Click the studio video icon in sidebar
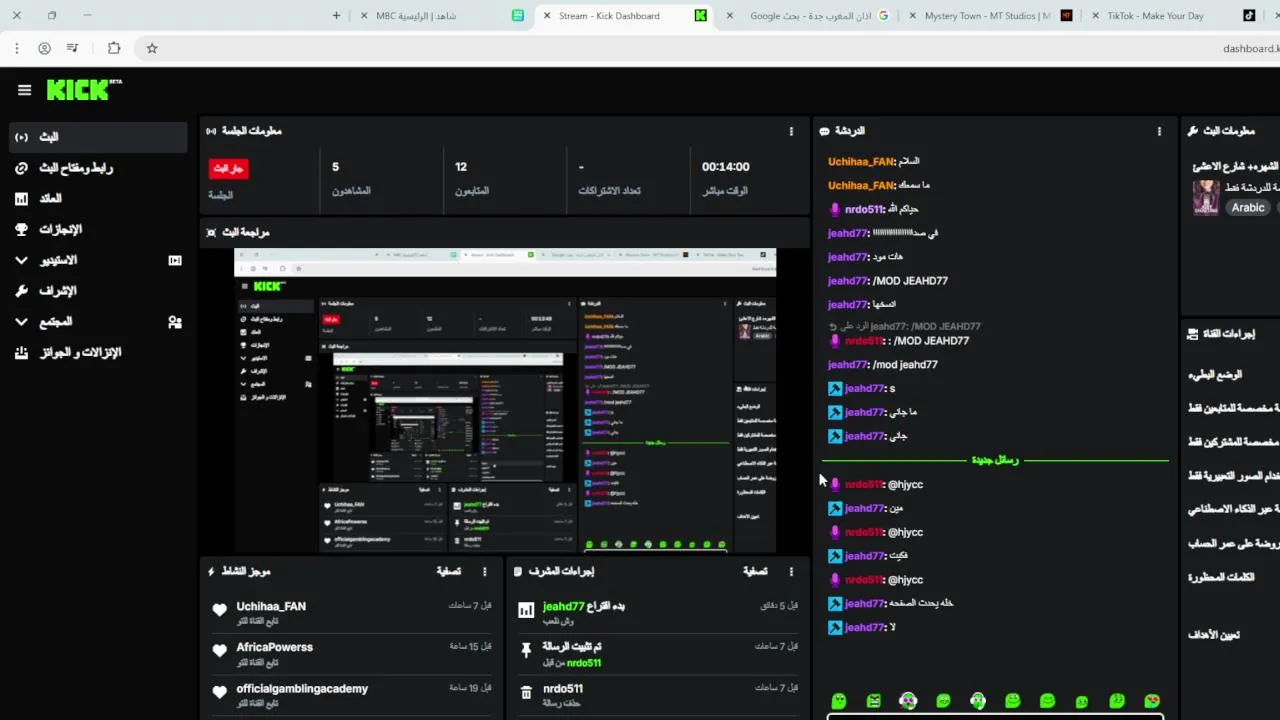 point(175,260)
